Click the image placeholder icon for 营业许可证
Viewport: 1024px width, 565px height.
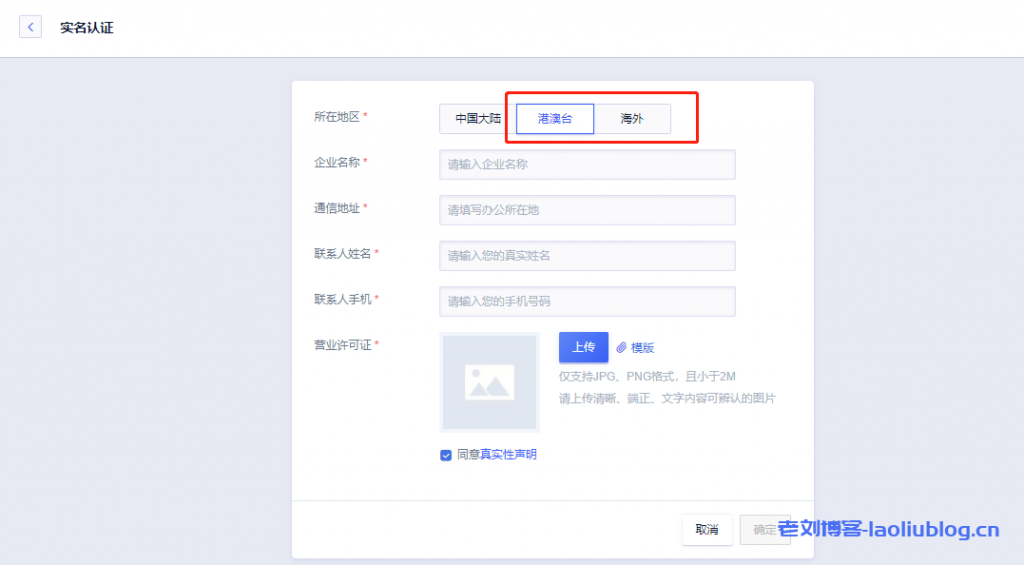click(x=489, y=382)
